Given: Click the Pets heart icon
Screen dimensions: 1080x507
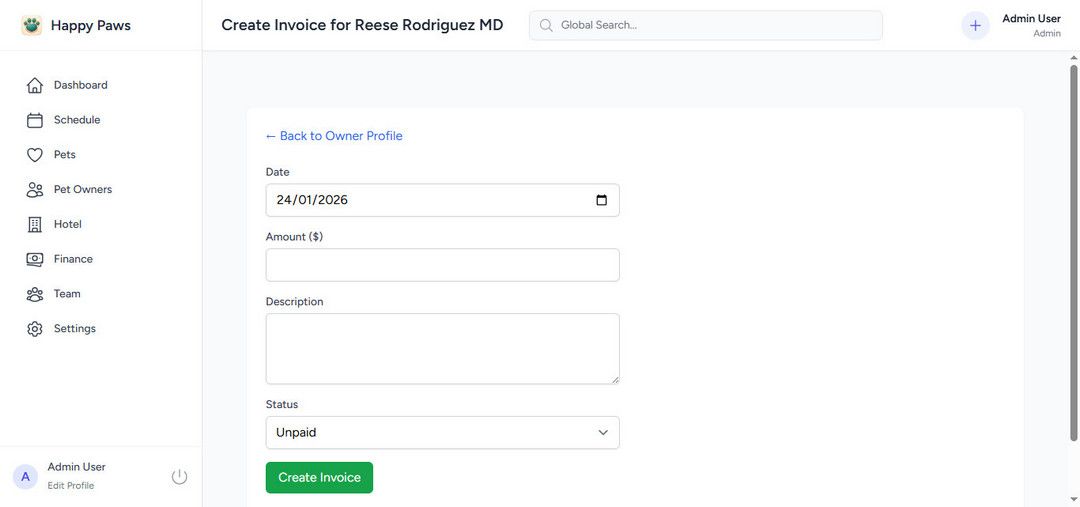Looking at the screenshot, I should [x=35, y=155].
